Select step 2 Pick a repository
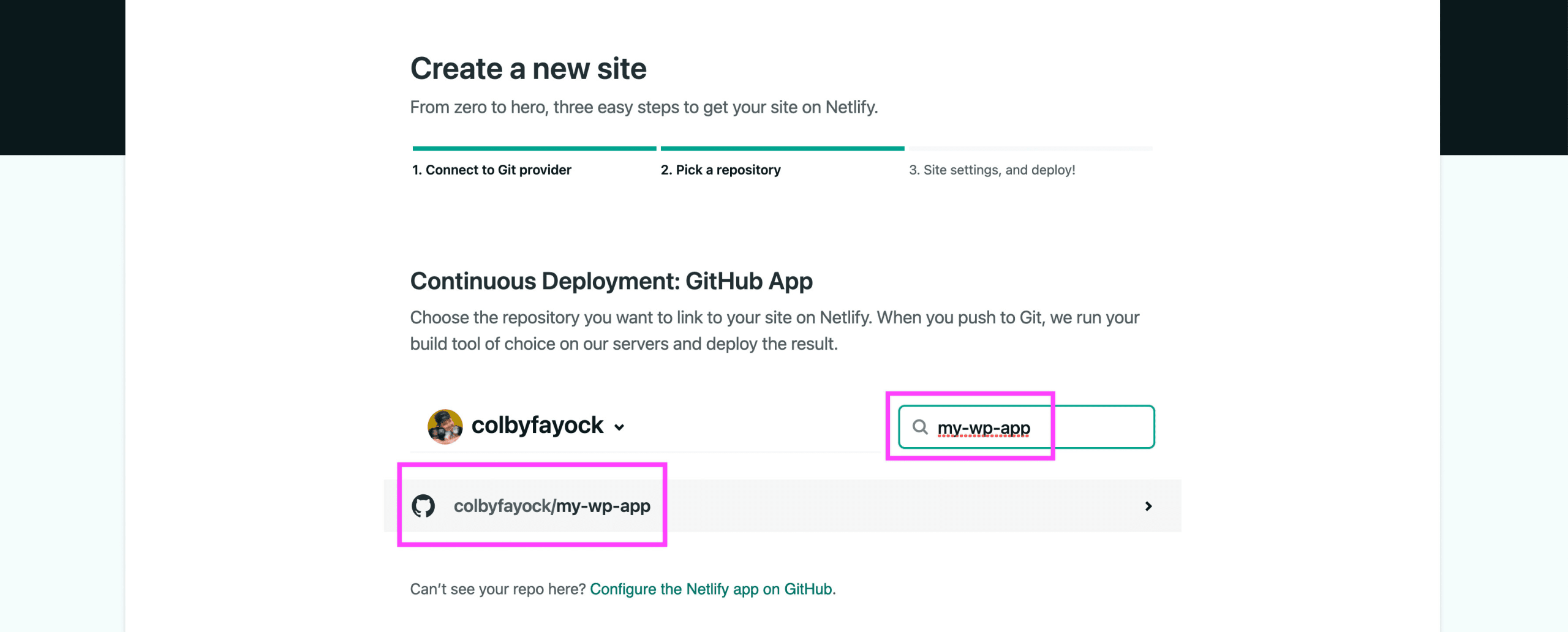Screen dimensions: 1568x632 [x=720, y=170]
